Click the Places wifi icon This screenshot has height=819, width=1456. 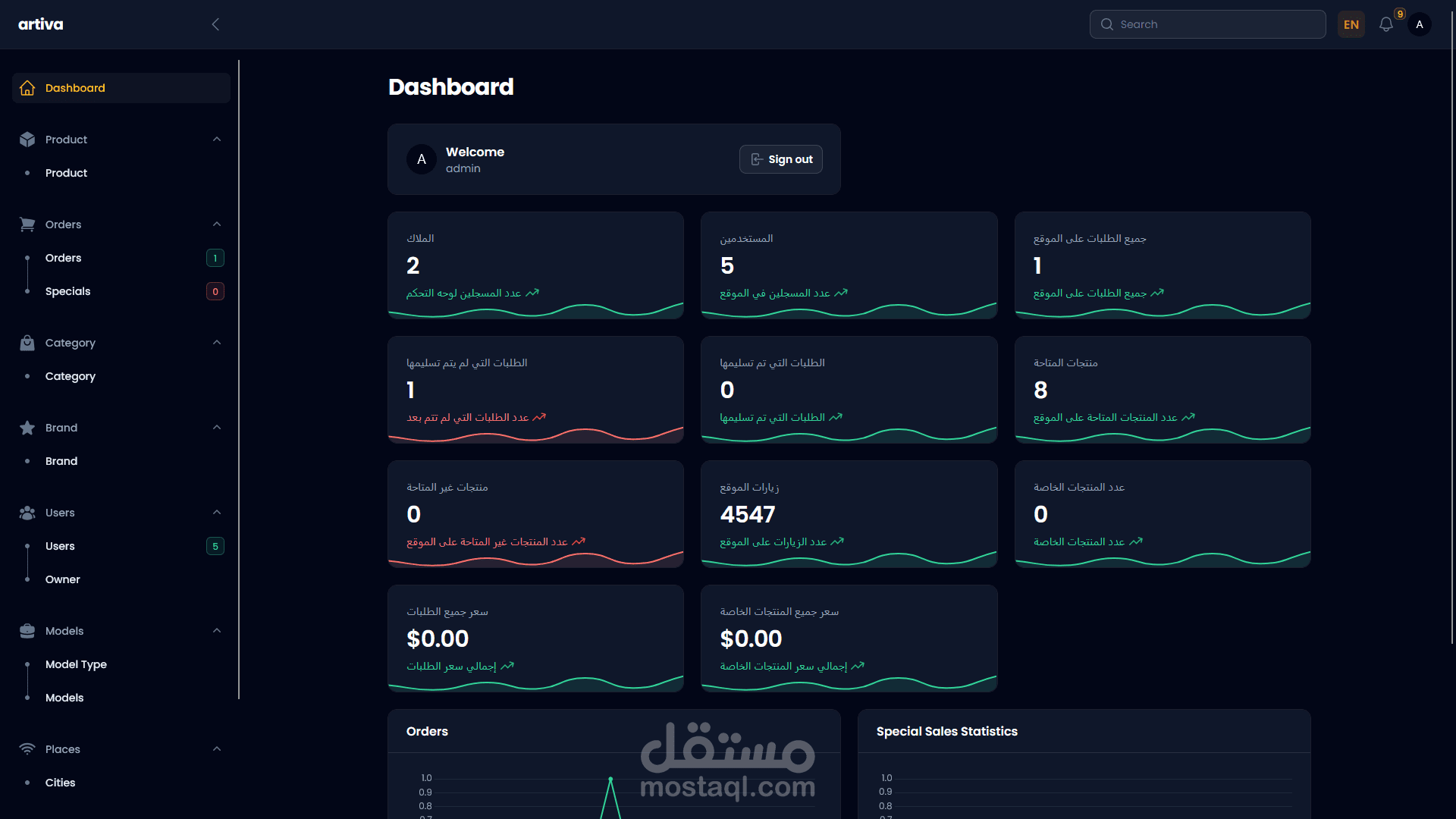27,749
